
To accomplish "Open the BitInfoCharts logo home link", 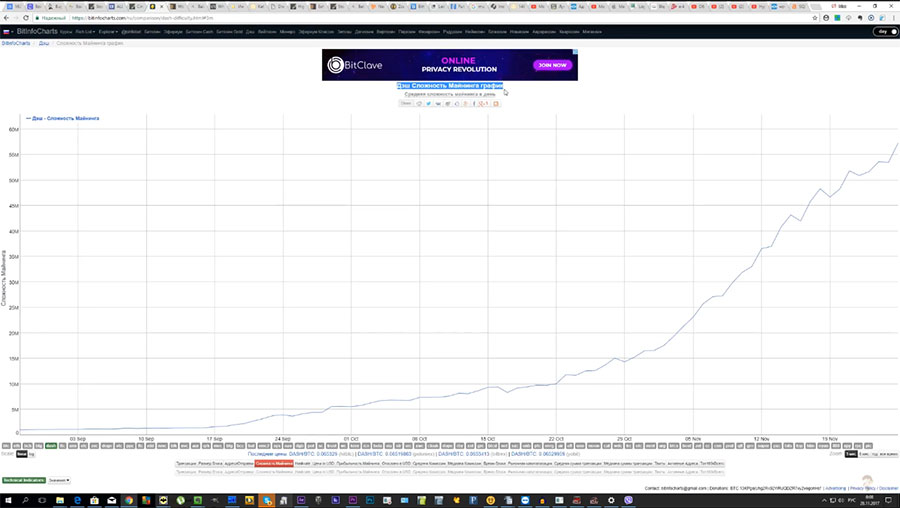I will click(x=37, y=32).
